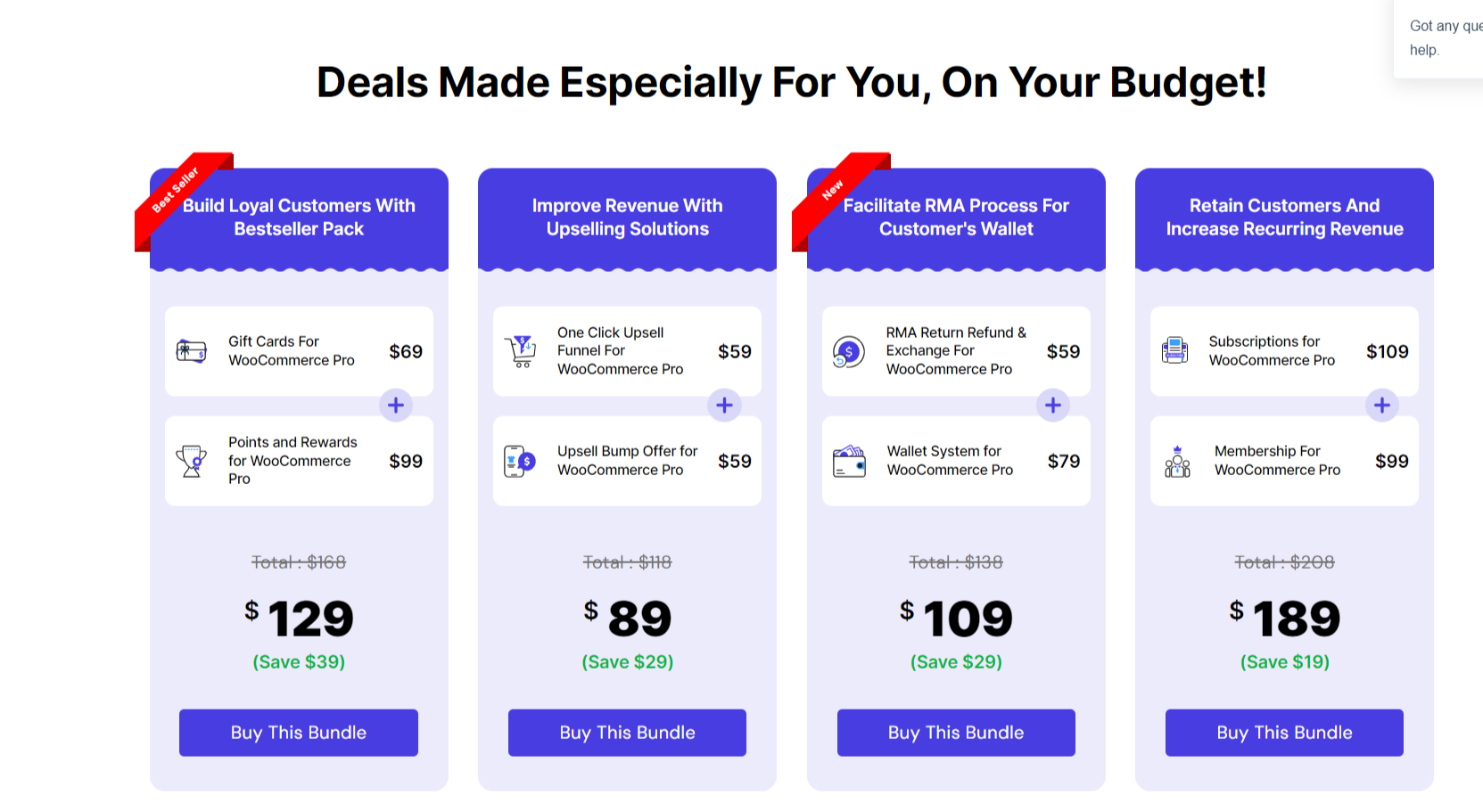Buy the $189 Recurring Revenue bundle

[1284, 733]
